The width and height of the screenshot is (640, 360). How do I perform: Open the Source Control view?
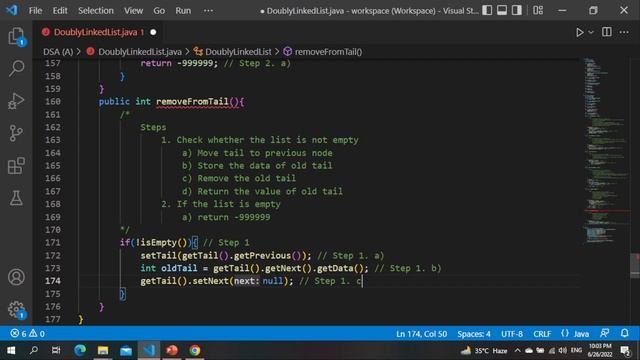click(x=16, y=133)
